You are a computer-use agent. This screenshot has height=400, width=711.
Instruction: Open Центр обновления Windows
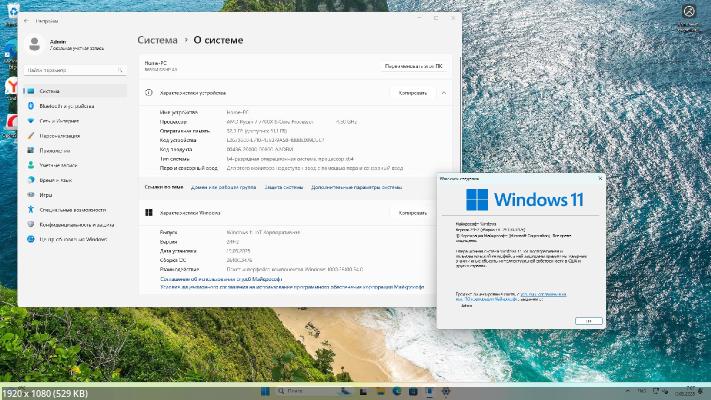[x=75, y=239]
